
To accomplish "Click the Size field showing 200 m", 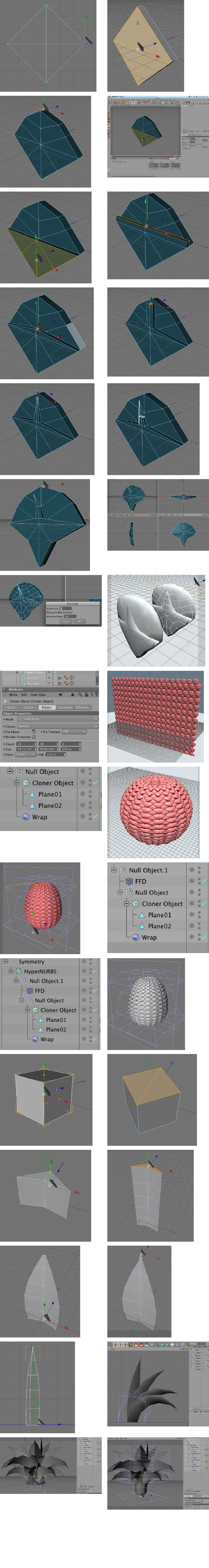I will coord(71,749).
